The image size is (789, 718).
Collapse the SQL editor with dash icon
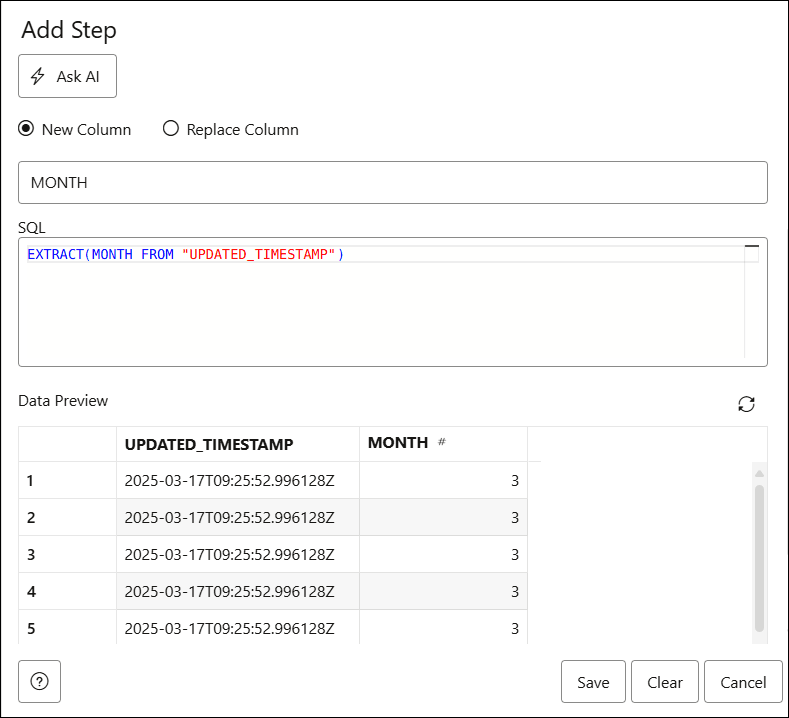pyautogui.click(x=752, y=246)
